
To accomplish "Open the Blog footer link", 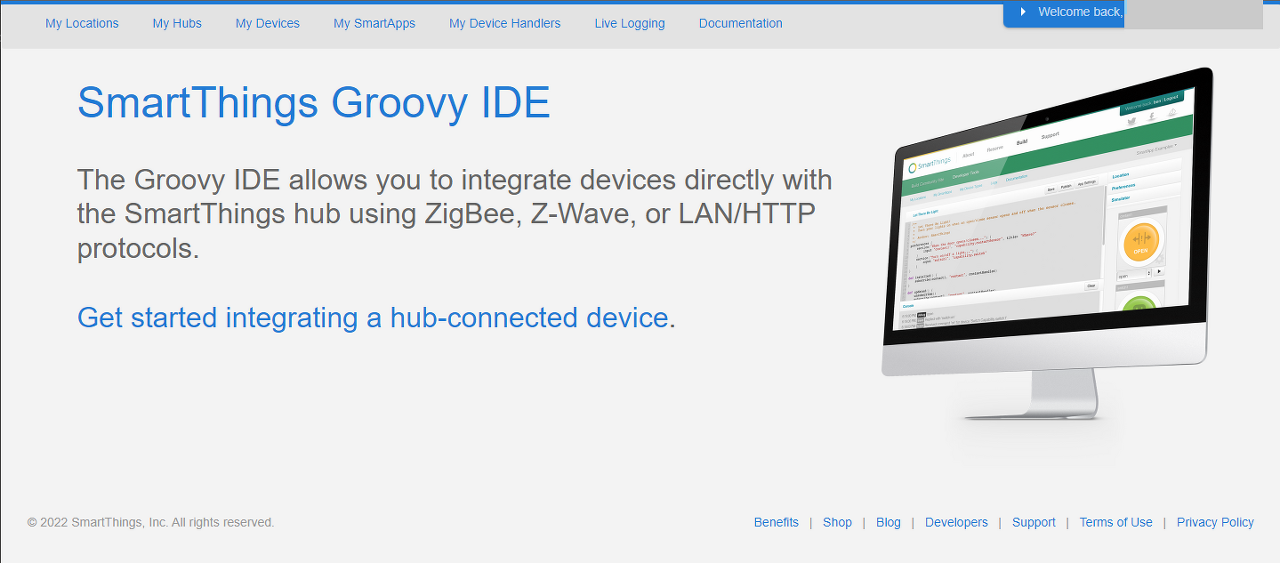I will (888, 522).
